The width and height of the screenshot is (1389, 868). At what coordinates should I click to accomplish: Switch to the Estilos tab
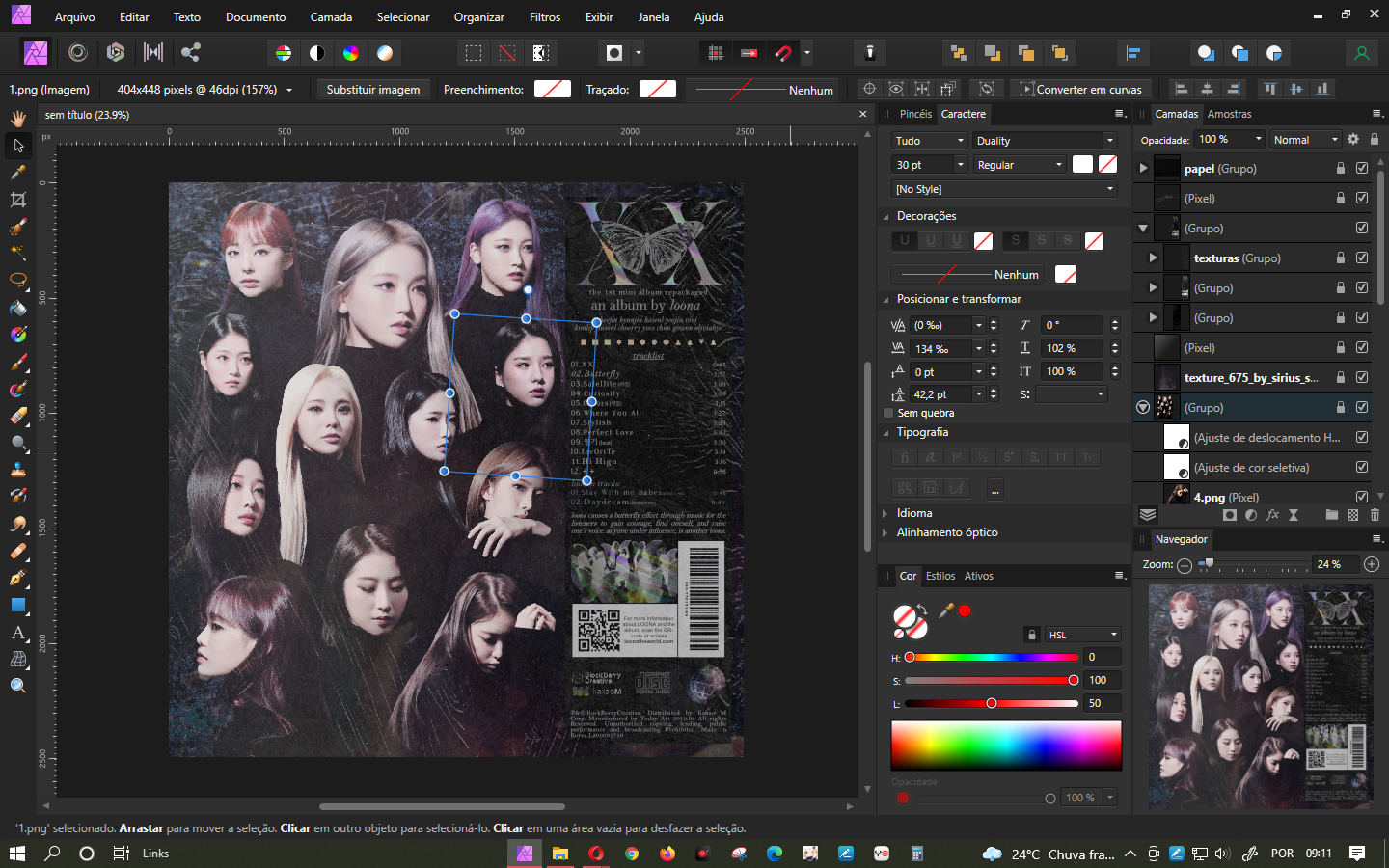[940, 576]
